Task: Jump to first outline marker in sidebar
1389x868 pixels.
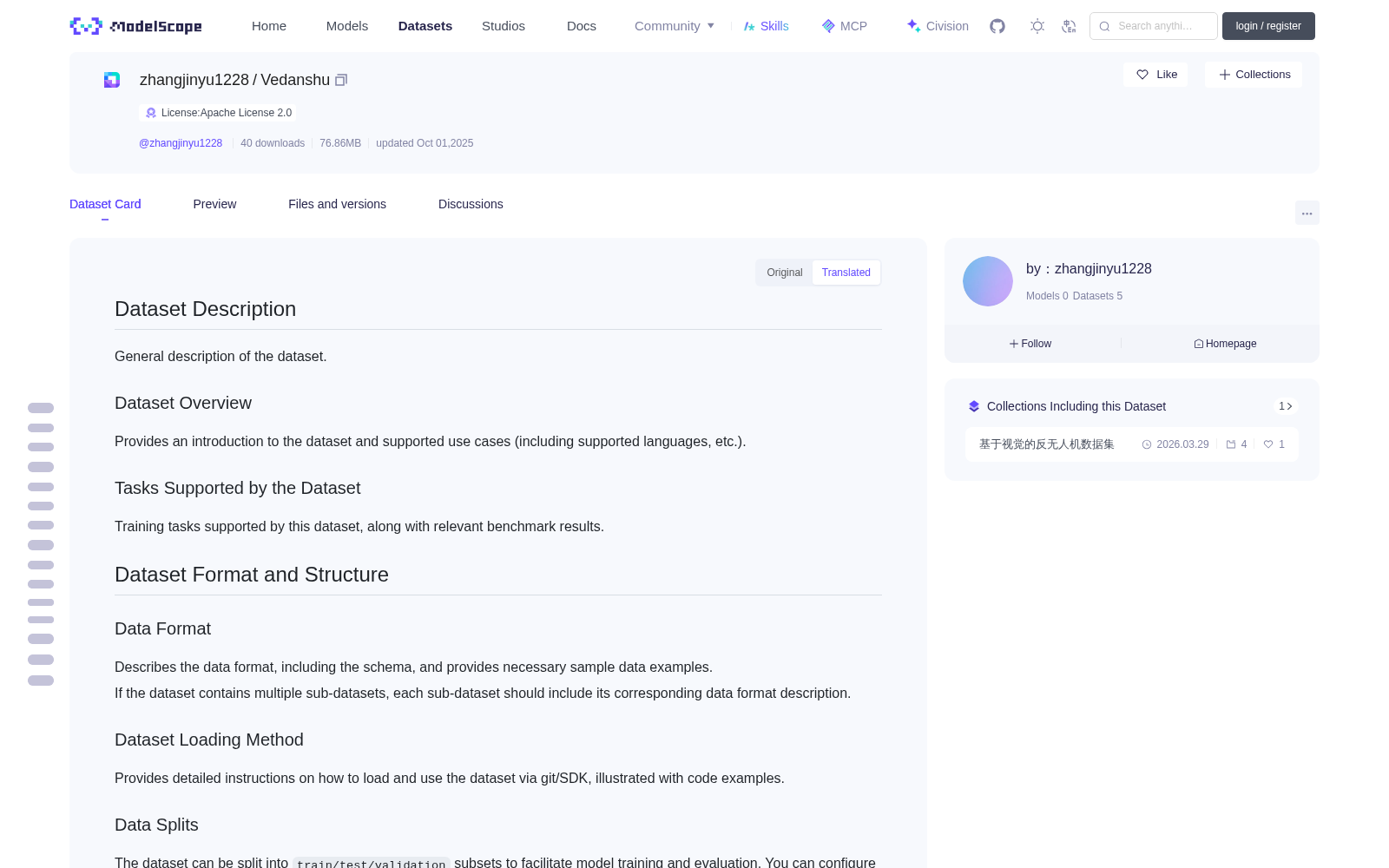Action: [x=41, y=408]
